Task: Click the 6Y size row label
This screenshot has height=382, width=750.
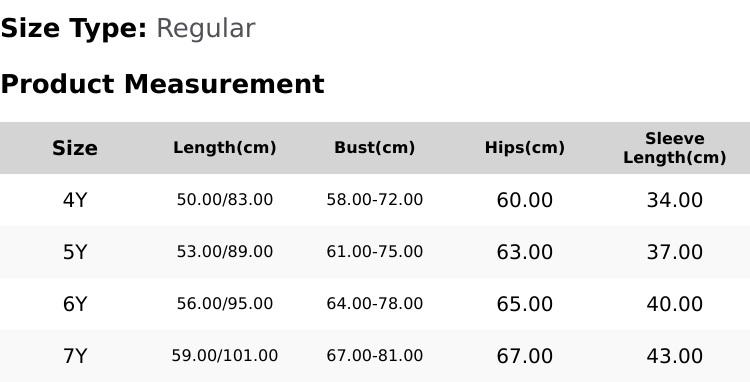Action: pyautogui.click(x=75, y=304)
